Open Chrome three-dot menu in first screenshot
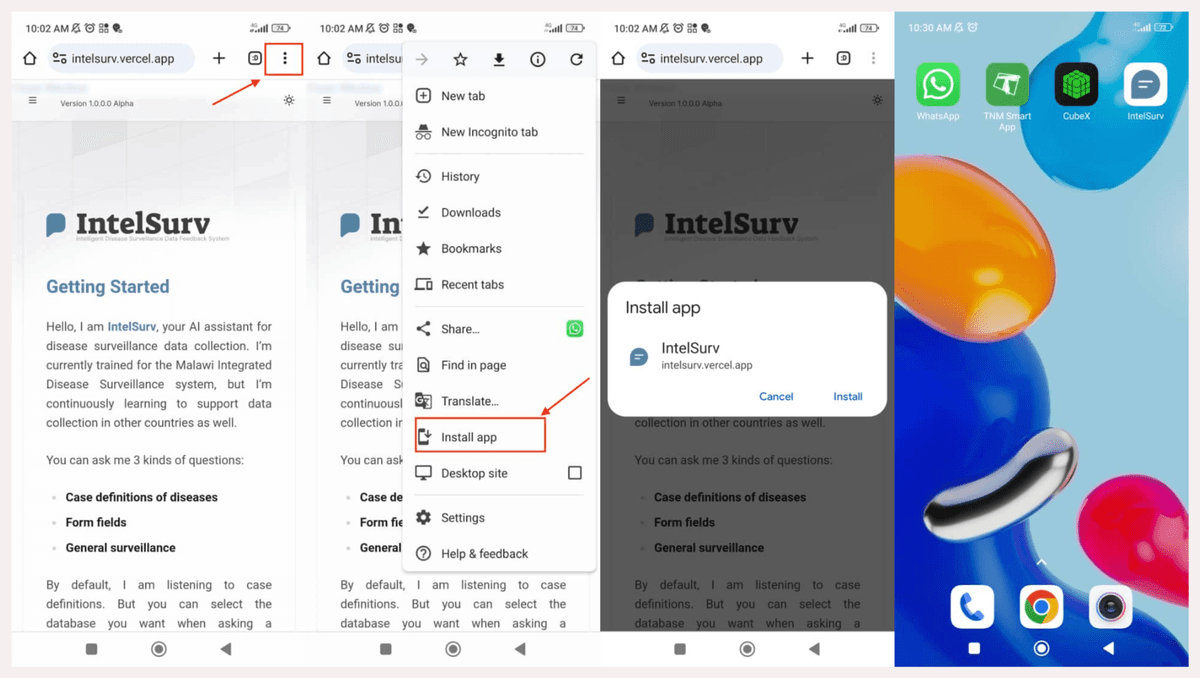 coord(285,58)
